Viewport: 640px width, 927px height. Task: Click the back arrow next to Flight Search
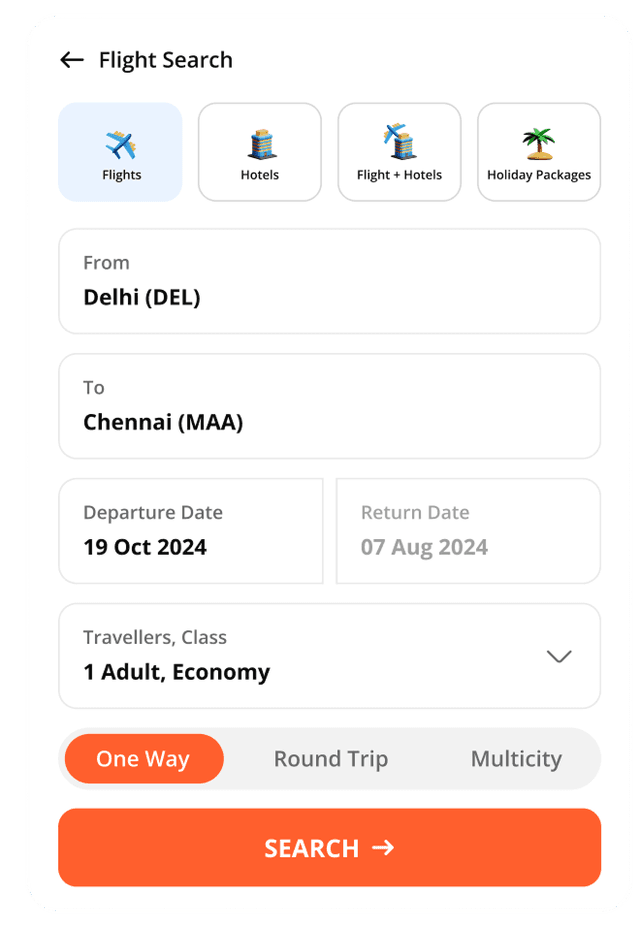click(x=70, y=60)
